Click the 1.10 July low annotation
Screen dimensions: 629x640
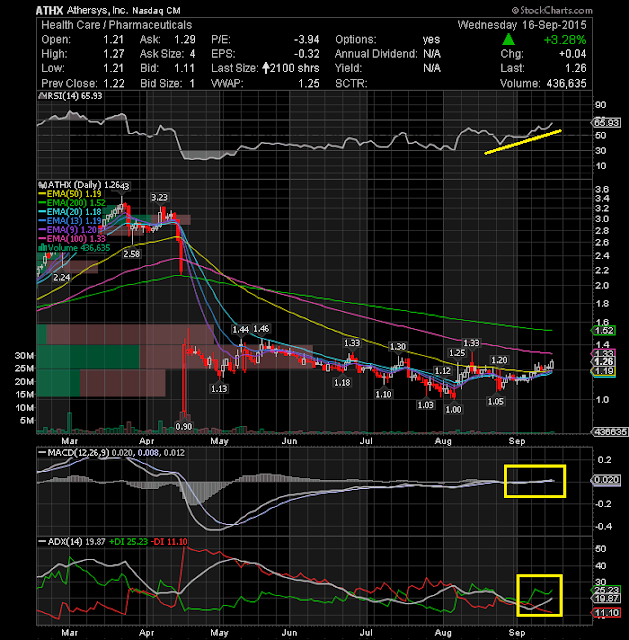(383, 394)
